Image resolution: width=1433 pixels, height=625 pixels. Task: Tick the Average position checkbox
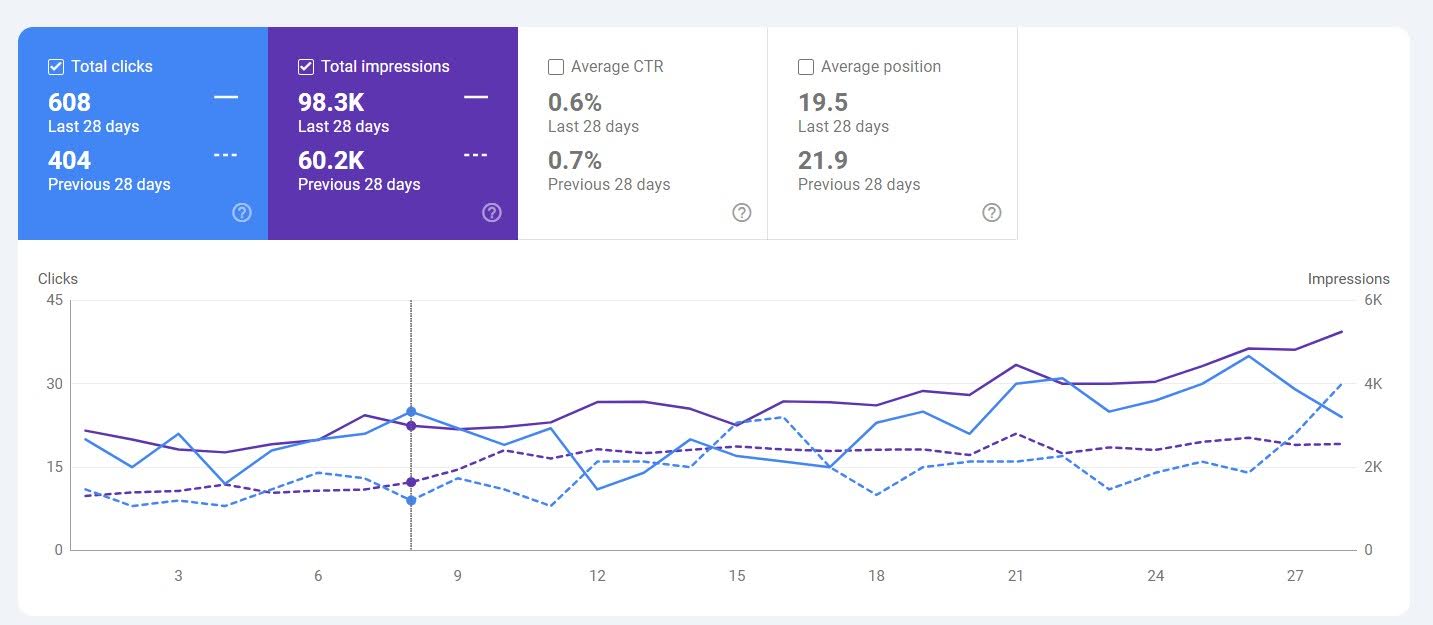[x=806, y=67]
